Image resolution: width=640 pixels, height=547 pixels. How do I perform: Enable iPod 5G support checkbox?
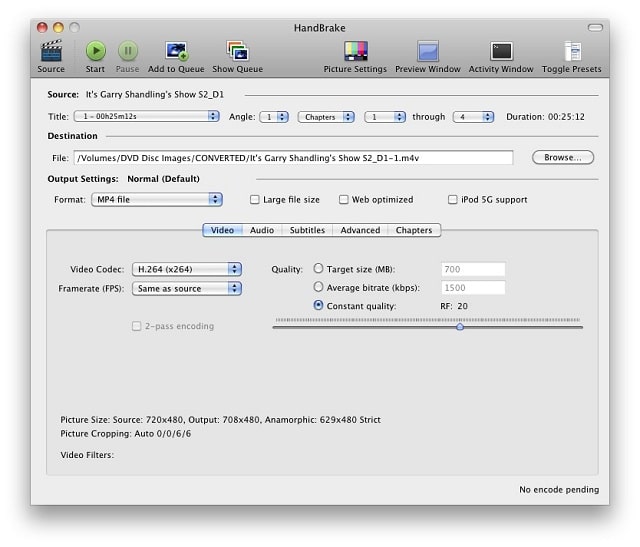[453, 200]
